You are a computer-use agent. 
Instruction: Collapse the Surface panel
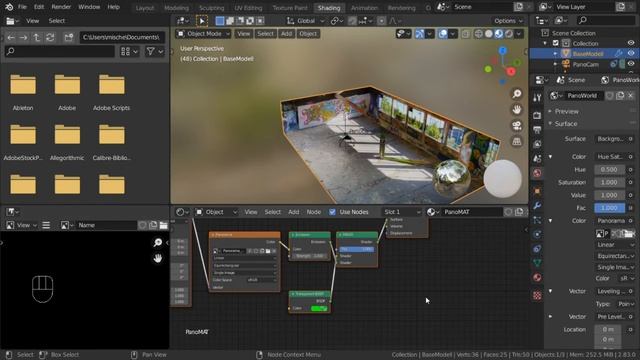point(551,124)
